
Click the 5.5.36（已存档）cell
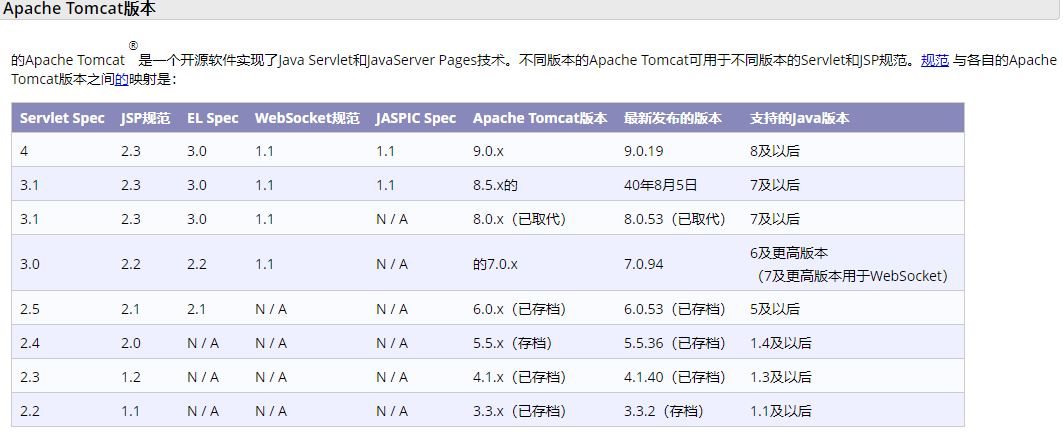click(x=675, y=343)
